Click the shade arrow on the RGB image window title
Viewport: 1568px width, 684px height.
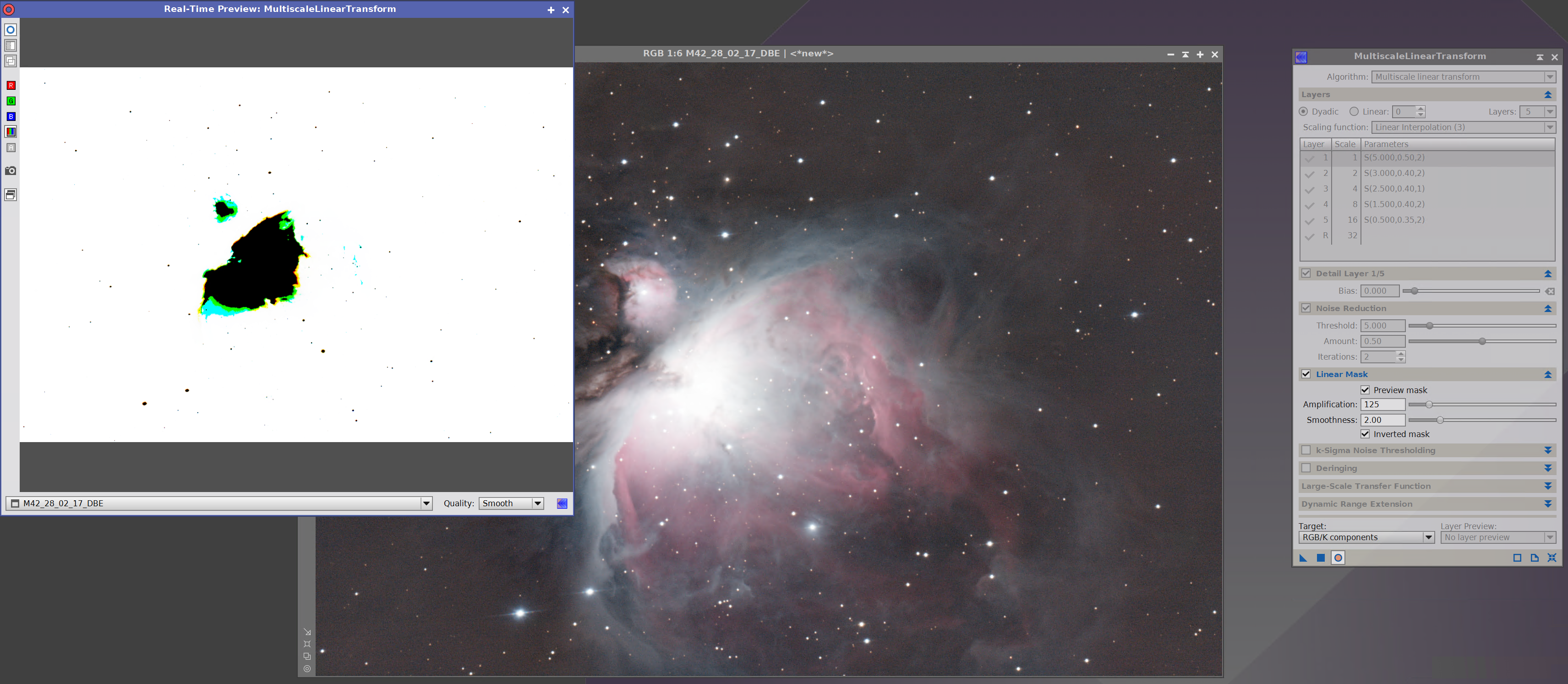1185,54
